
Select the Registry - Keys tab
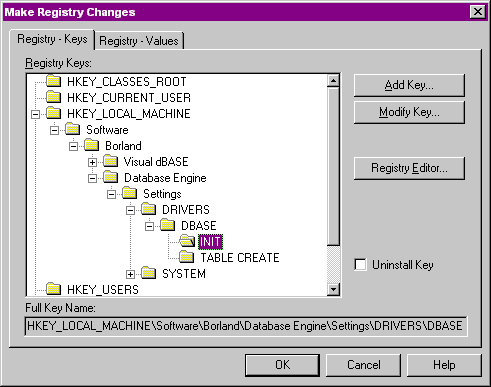pyautogui.click(x=52, y=39)
